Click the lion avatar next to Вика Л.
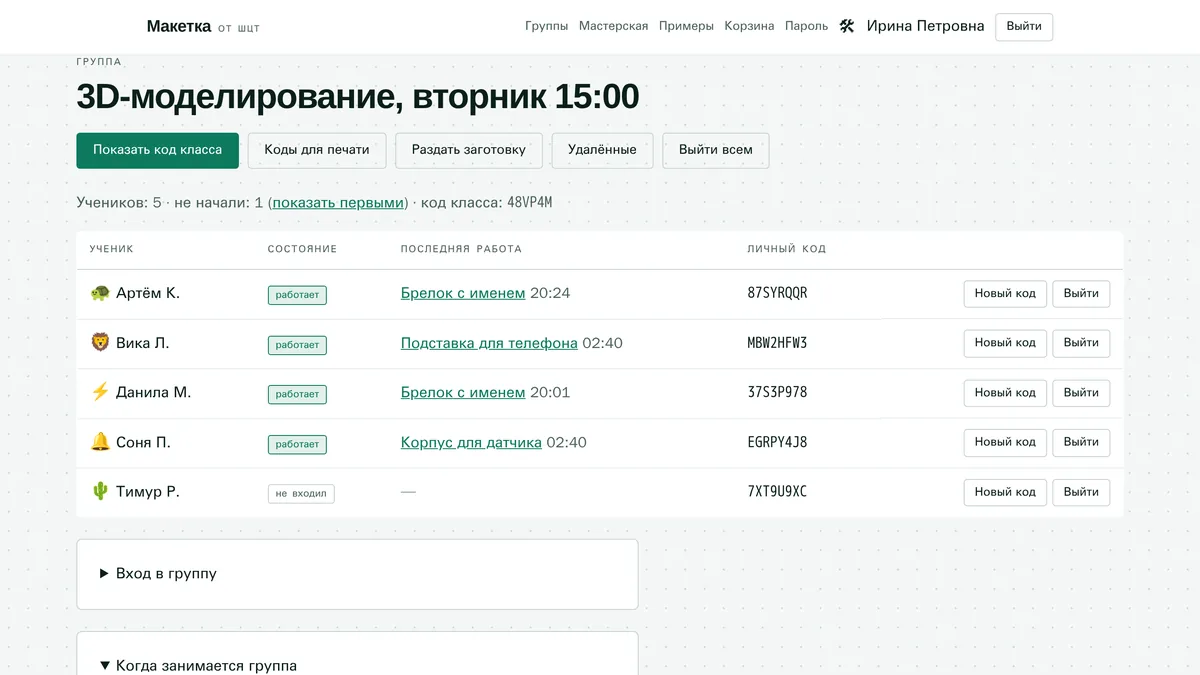Image resolution: width=1200 pixels, height=675 pixels. coord(100,343)
